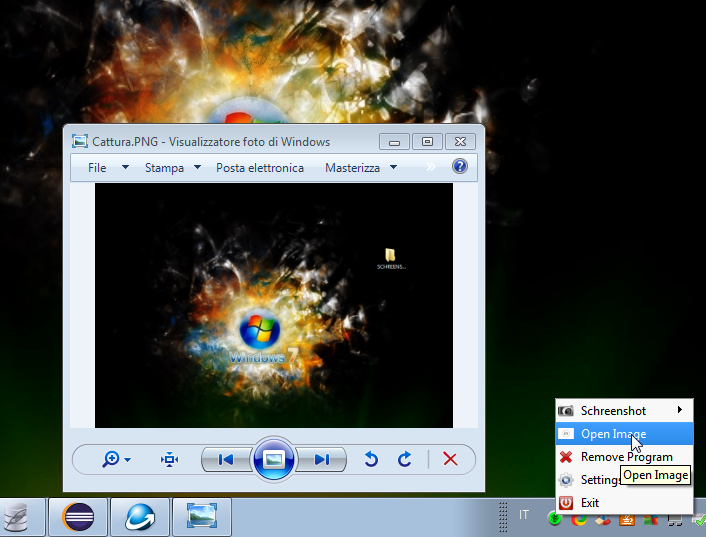Click the Cattura.PNG photo viewer title icon
Viewport: 706px width, 537px height.
pyautogui.click(x=80, y=141)
